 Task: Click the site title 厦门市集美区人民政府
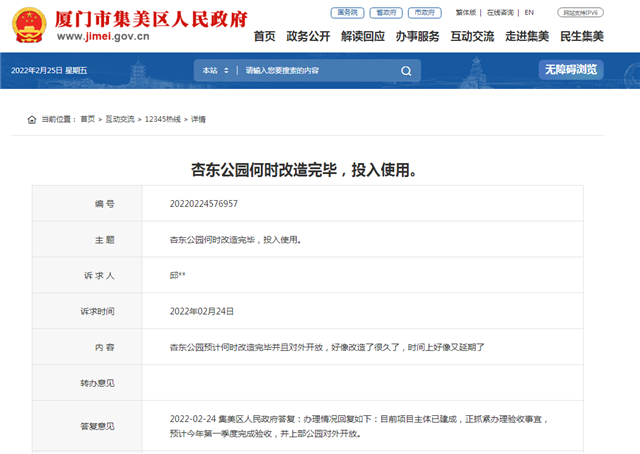151,19
